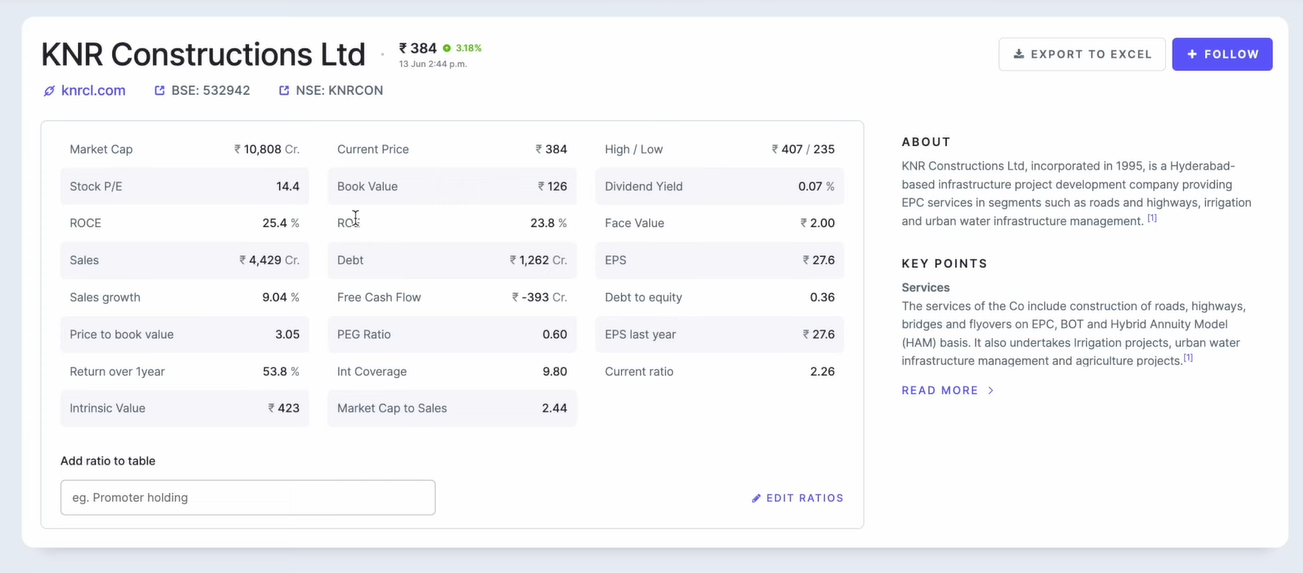Viewport: 1303px width, 573px height.
Task: Click the plus icon in the Follow button
Action: click(x=1192, y=54)
